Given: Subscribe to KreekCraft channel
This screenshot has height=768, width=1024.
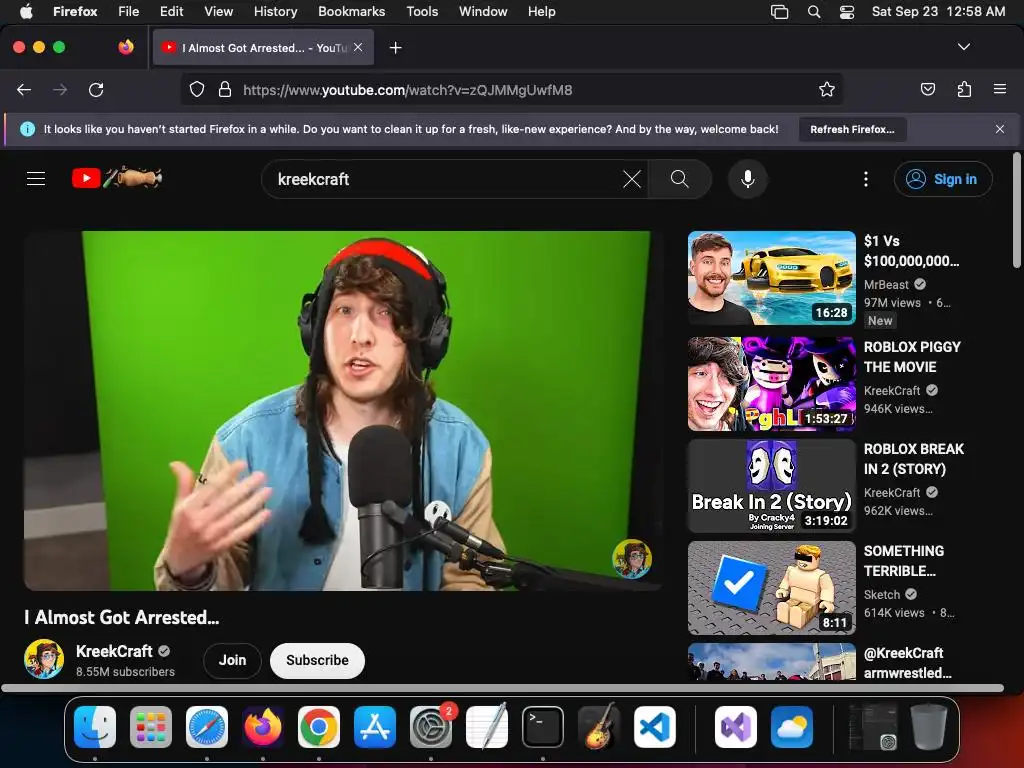Looking at the screenshot, I should point(317,660).
